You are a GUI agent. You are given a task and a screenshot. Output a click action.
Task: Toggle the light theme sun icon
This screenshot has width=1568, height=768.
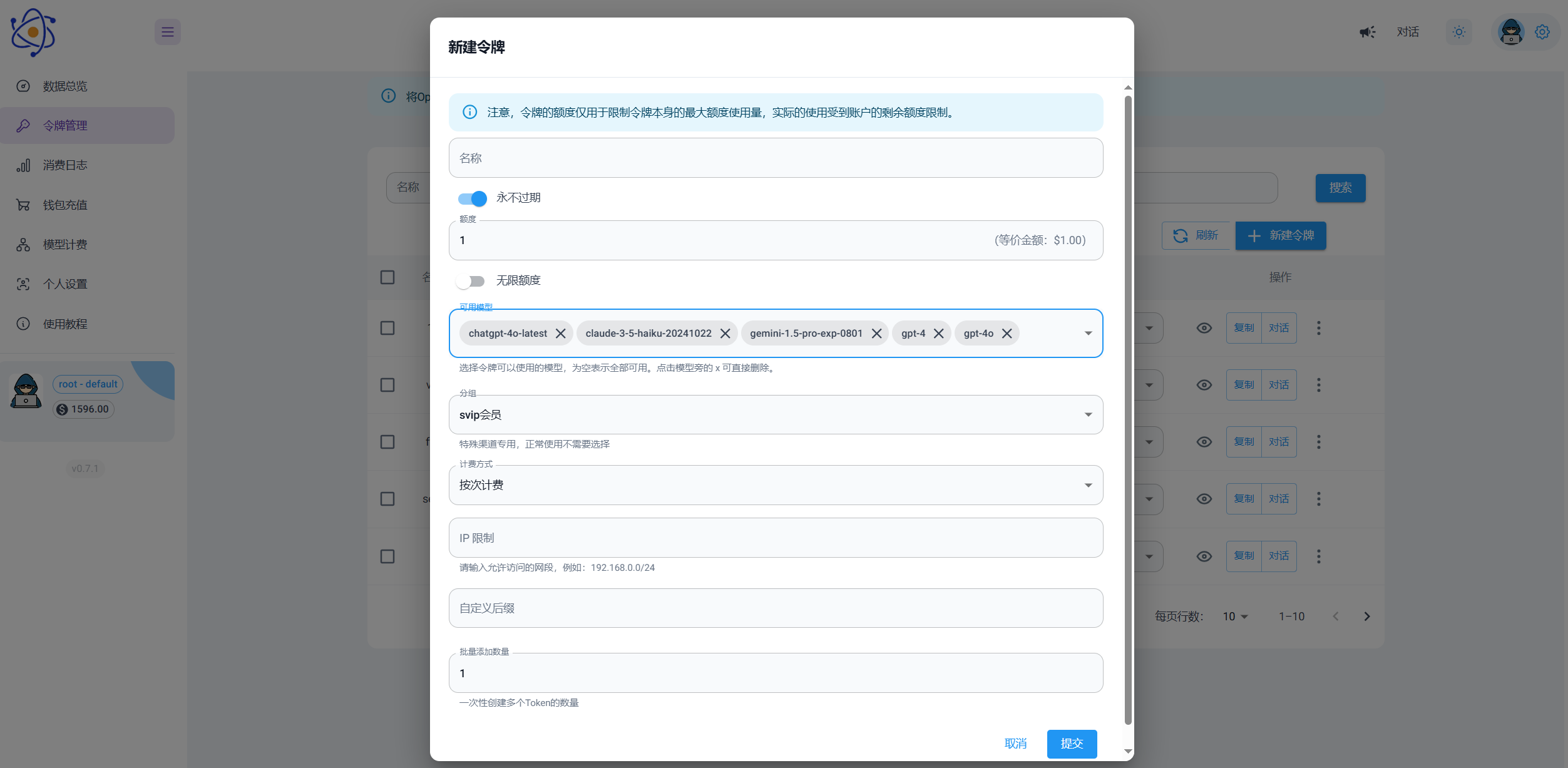(1459, 32)
